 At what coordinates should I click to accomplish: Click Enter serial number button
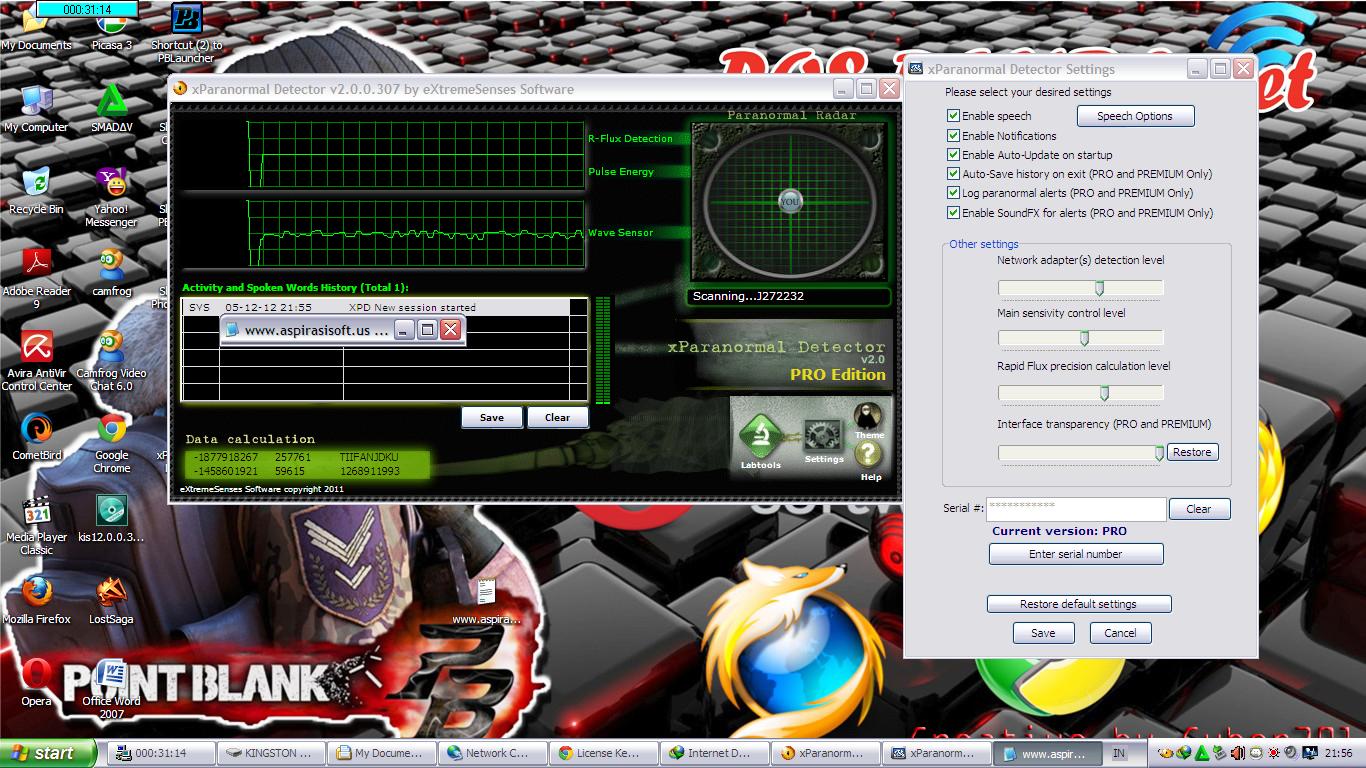[1076, 554]
